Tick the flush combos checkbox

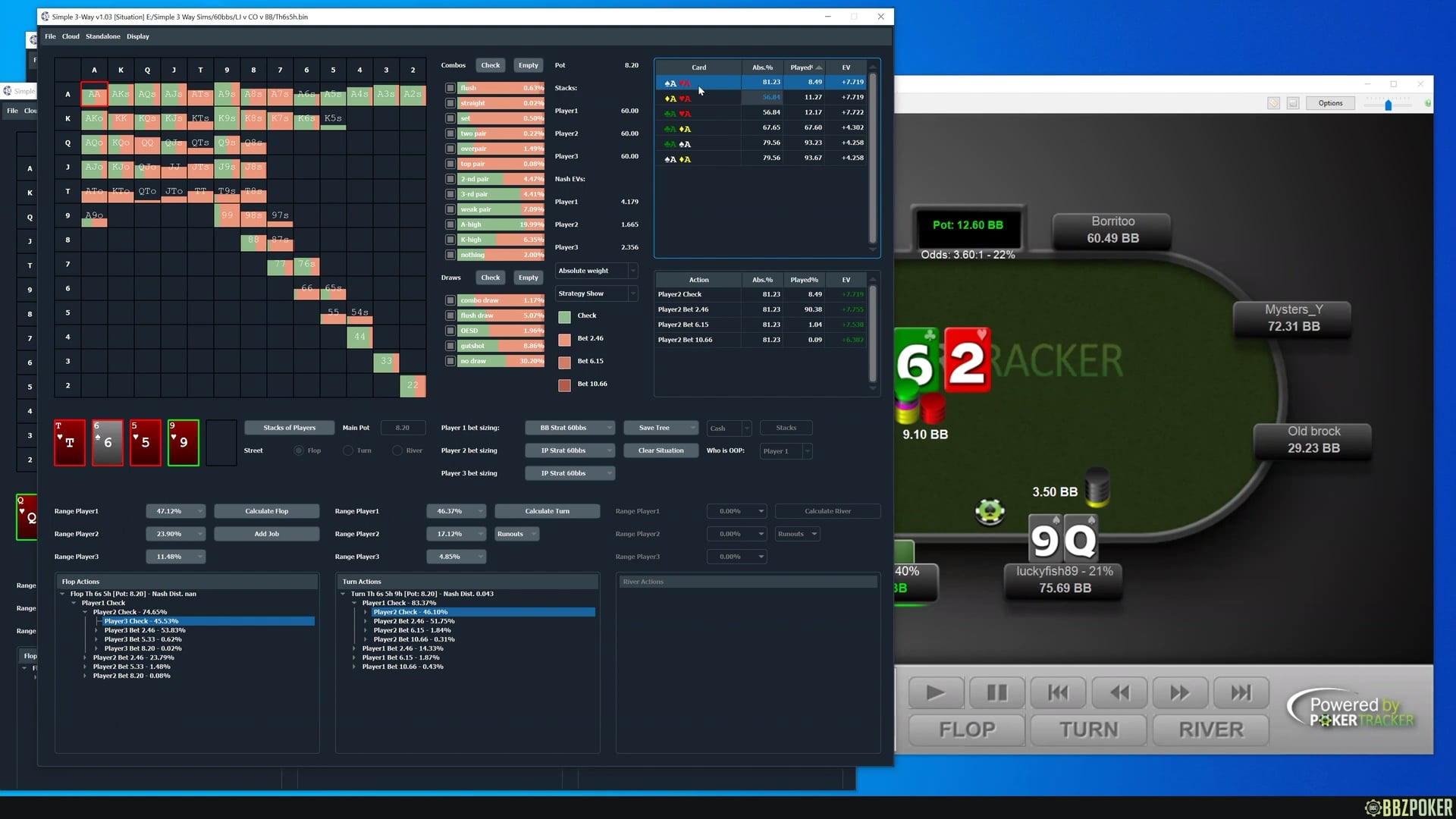point(450,88)
